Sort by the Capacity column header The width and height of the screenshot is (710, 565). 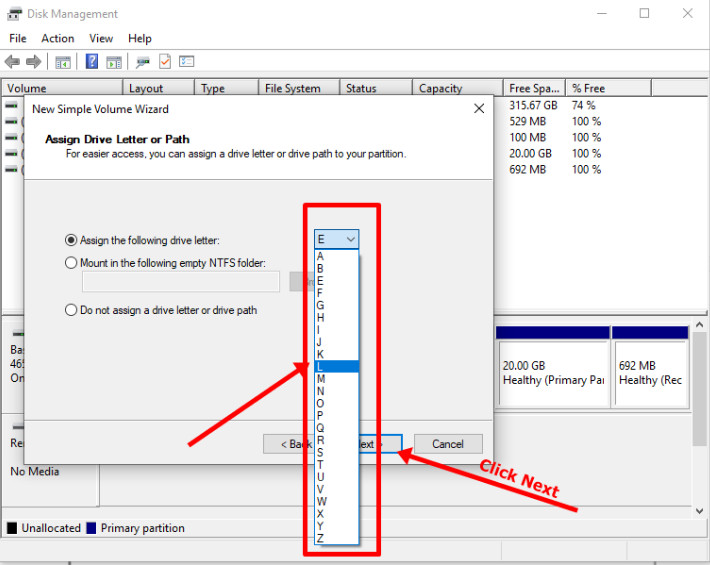[458, 88]
